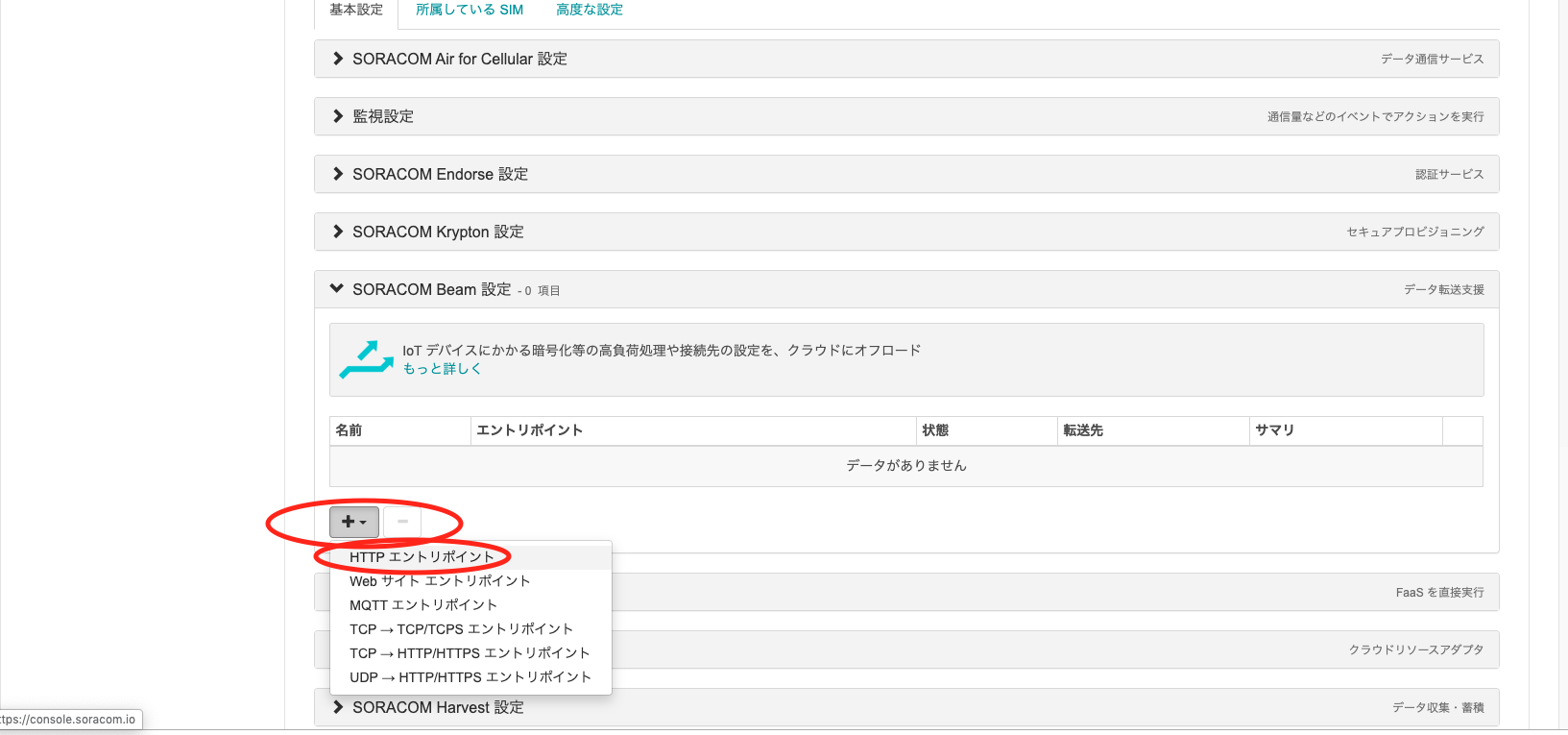Click the 通信量などのイベントでアクションを実行 label
Viewport: 1568px width, 735px height.
click(x=1376, y=117)
